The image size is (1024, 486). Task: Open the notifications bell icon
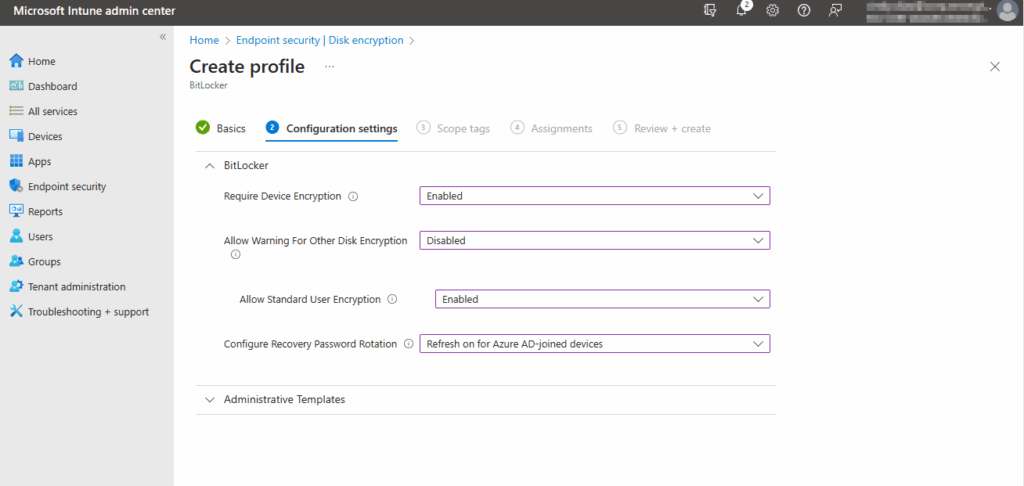point(742,10)
